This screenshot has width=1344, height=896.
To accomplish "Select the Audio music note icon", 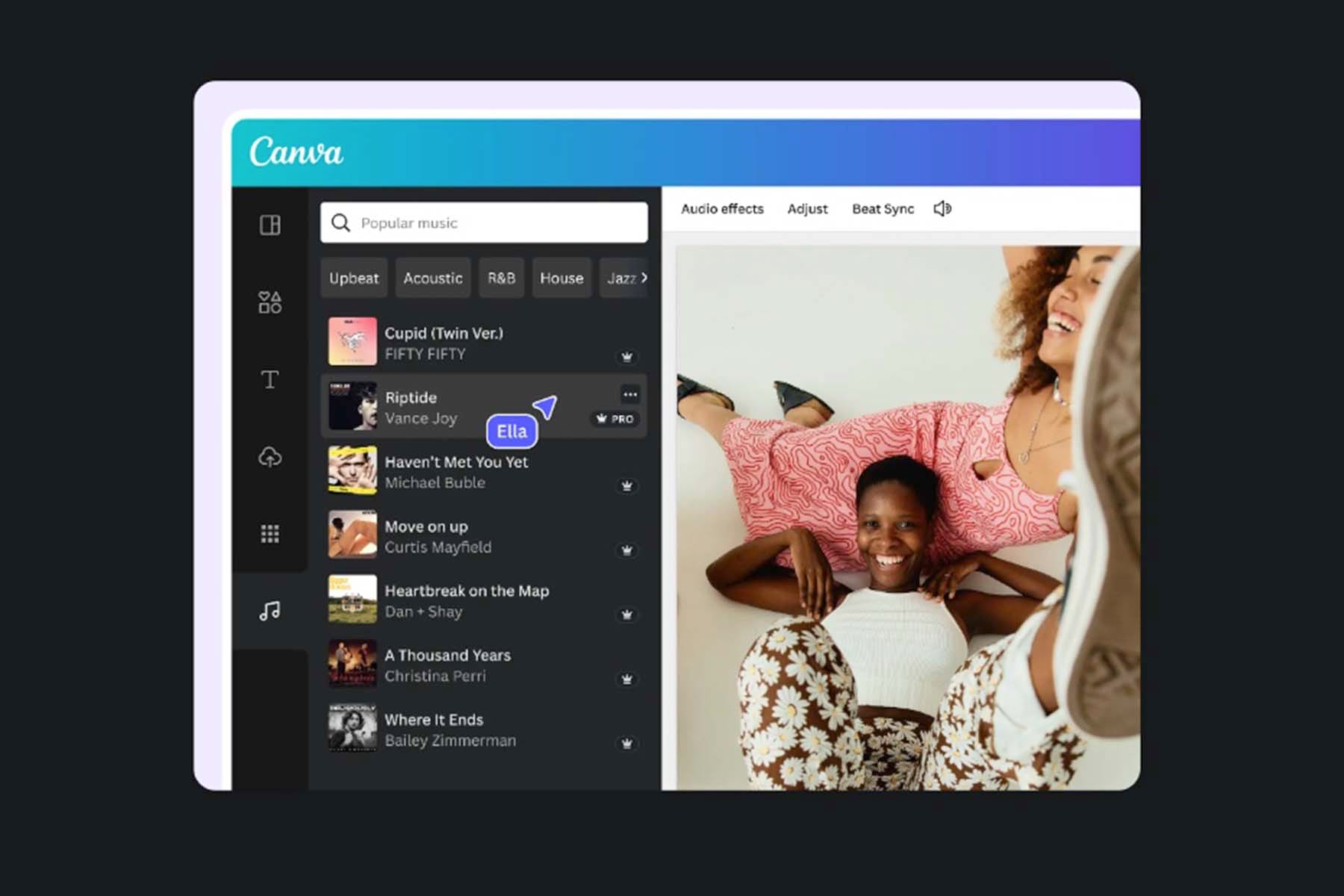I will pyautogui.click(x=270, y=611).
